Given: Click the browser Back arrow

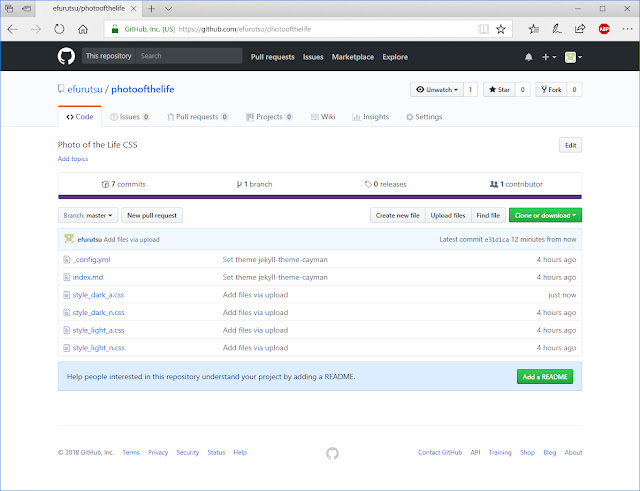Looking at the screenshot, I should (x=13, y=29).
